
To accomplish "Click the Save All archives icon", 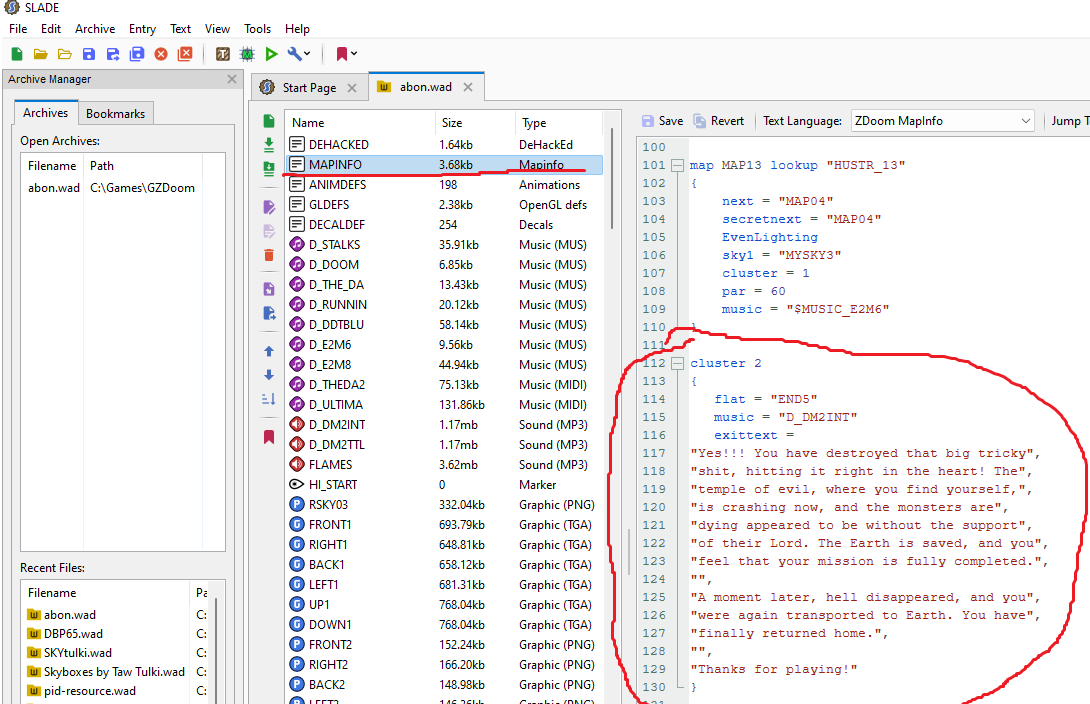I will 137,54.
